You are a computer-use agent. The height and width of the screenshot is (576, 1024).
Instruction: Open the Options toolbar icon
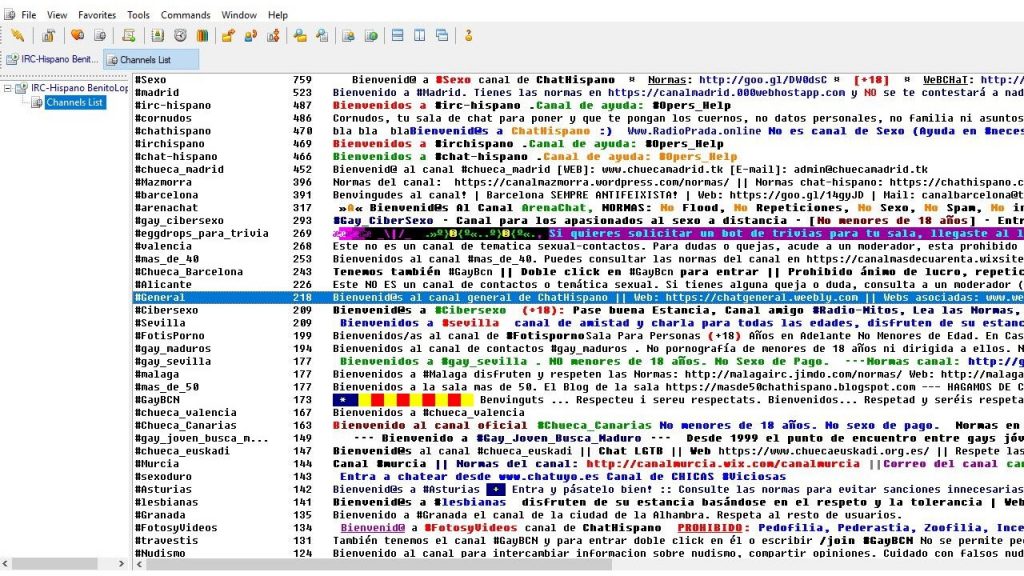click(x=47, y=35)
